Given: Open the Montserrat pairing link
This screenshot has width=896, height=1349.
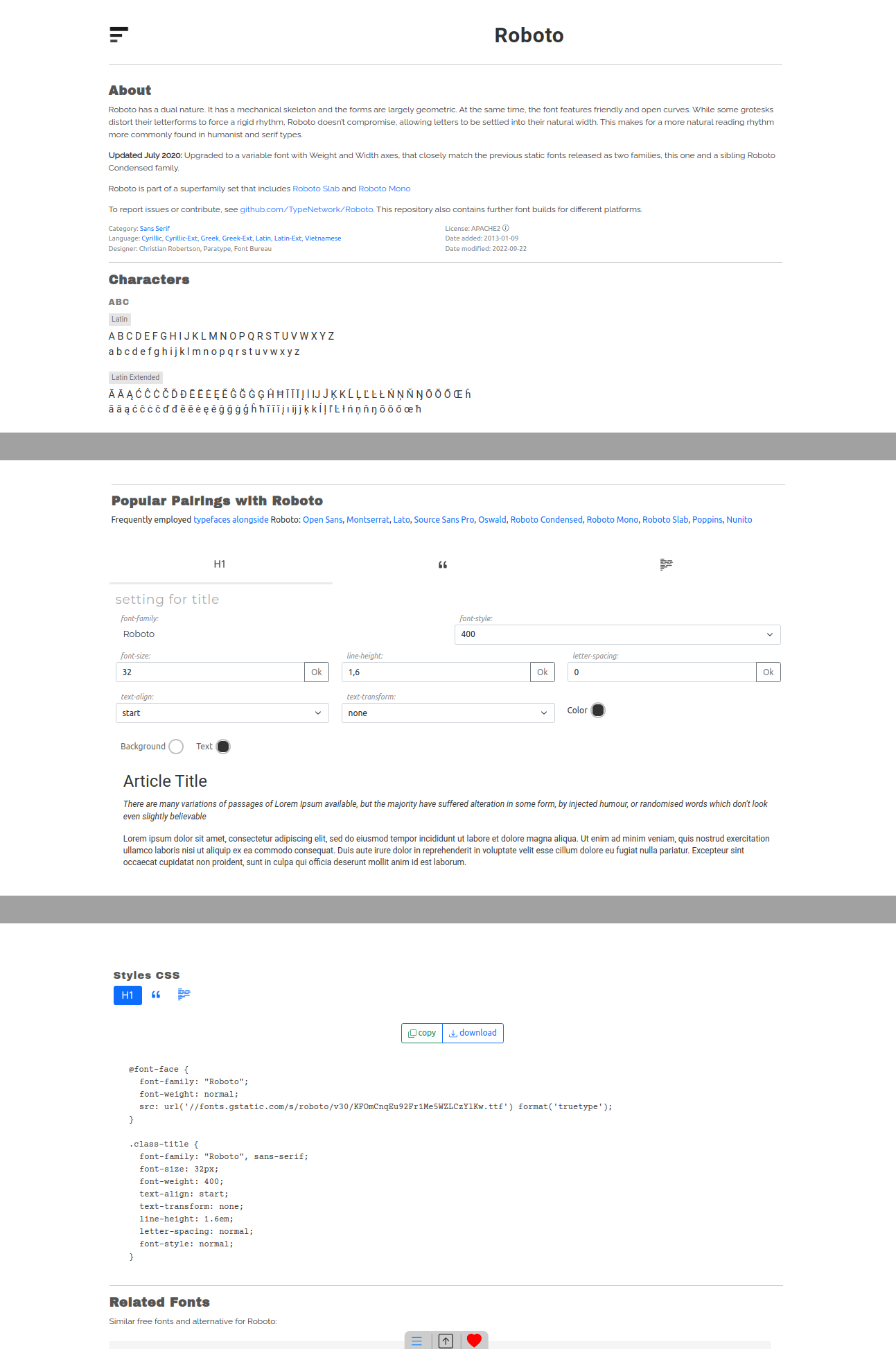Looking at the screenshot, I should coord(368,520).
